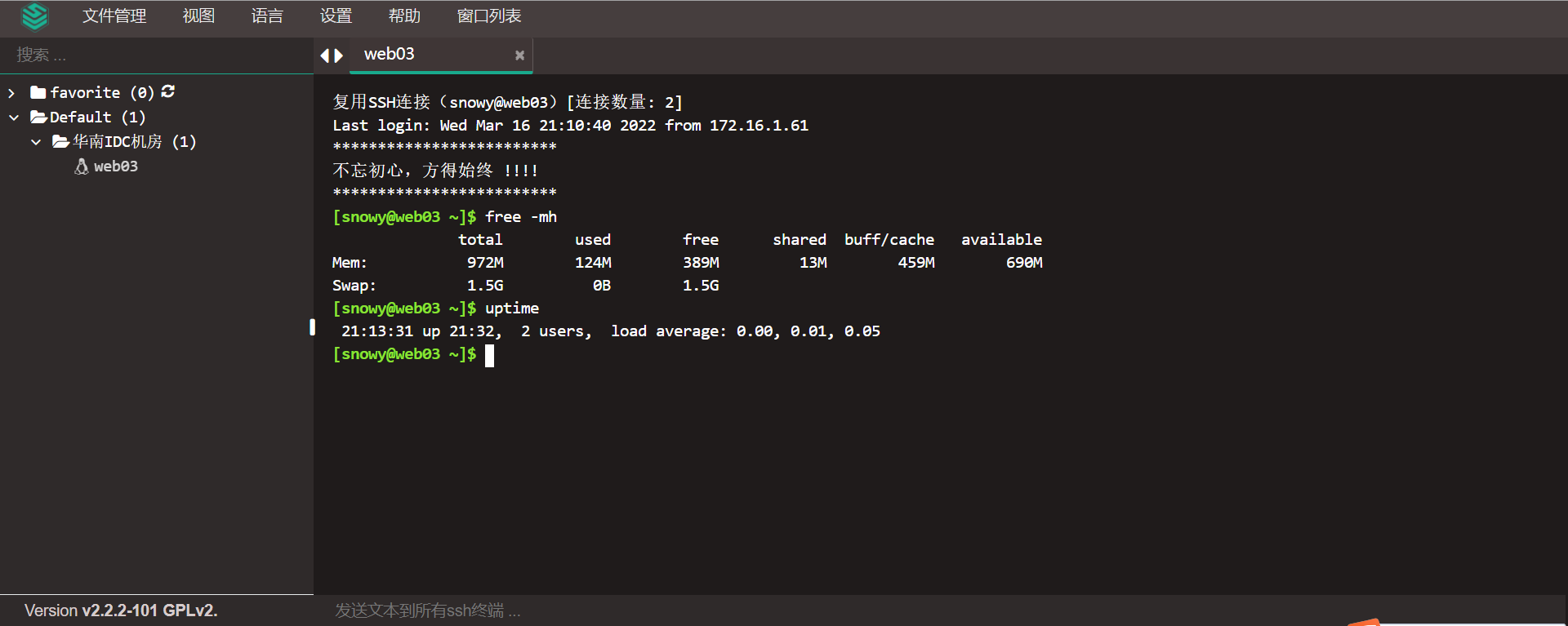Viewport: 1568px width, 626px height.
Task: Open the 视图 menu
Action: click(x=198, y=16)
